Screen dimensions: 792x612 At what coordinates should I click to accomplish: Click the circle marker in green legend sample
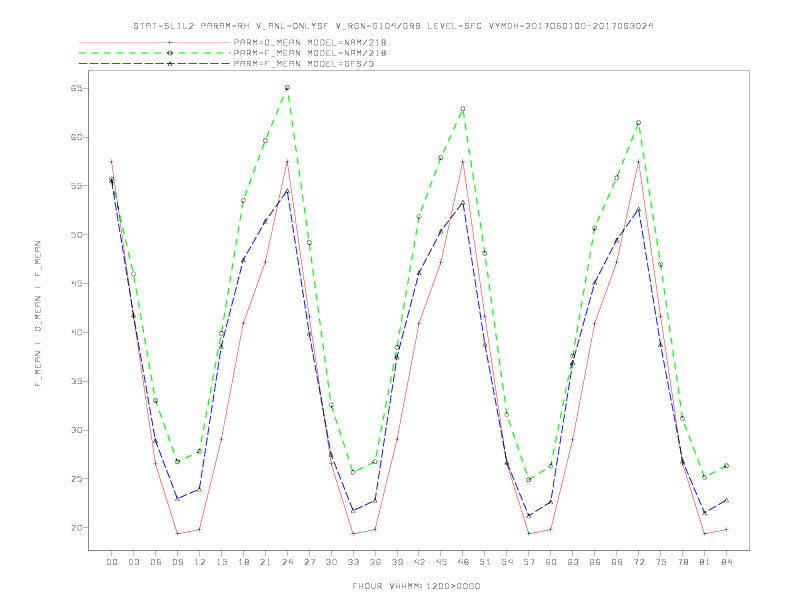170,53
